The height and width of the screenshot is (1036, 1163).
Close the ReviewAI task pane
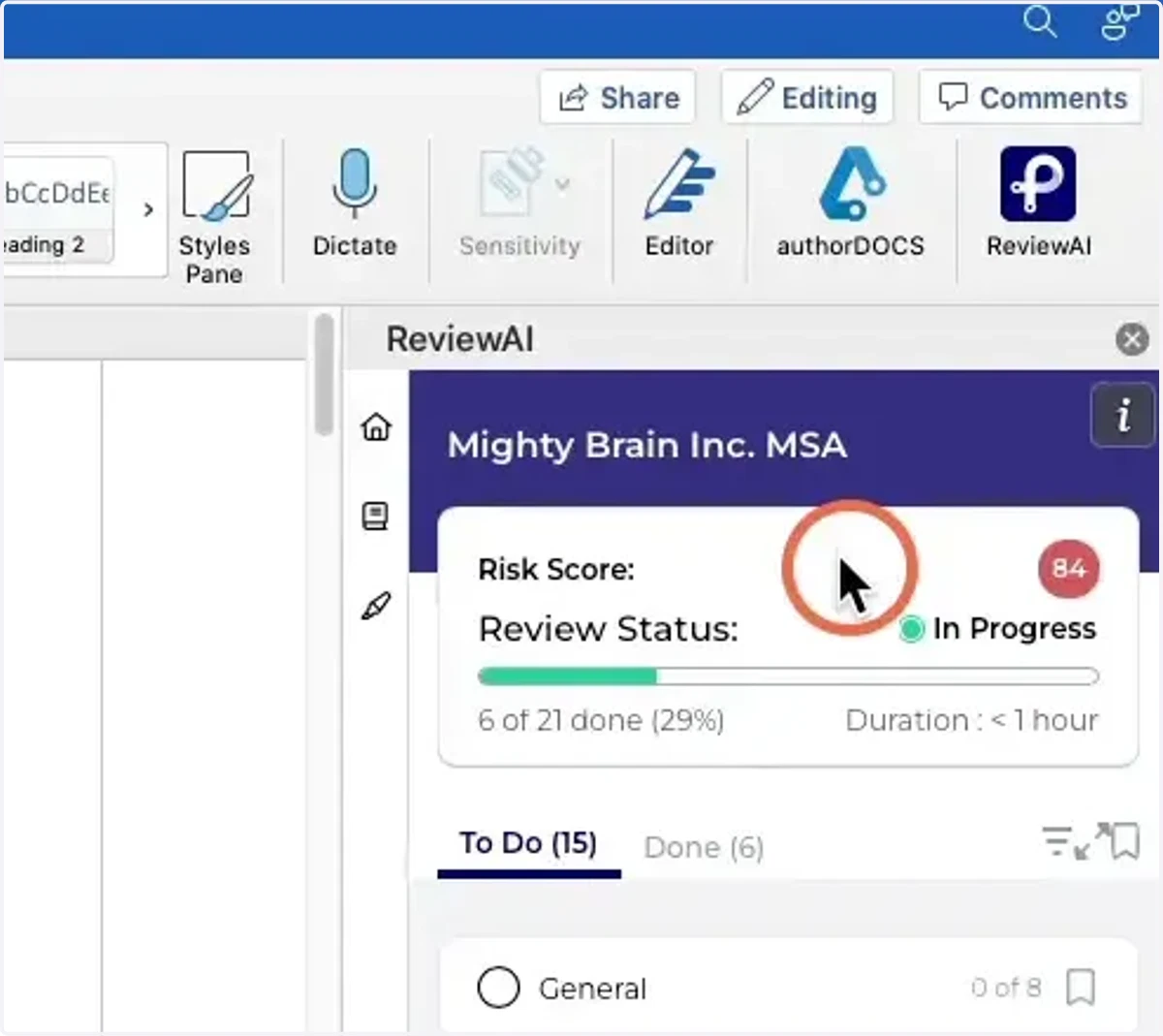(x=1132, y=339)
